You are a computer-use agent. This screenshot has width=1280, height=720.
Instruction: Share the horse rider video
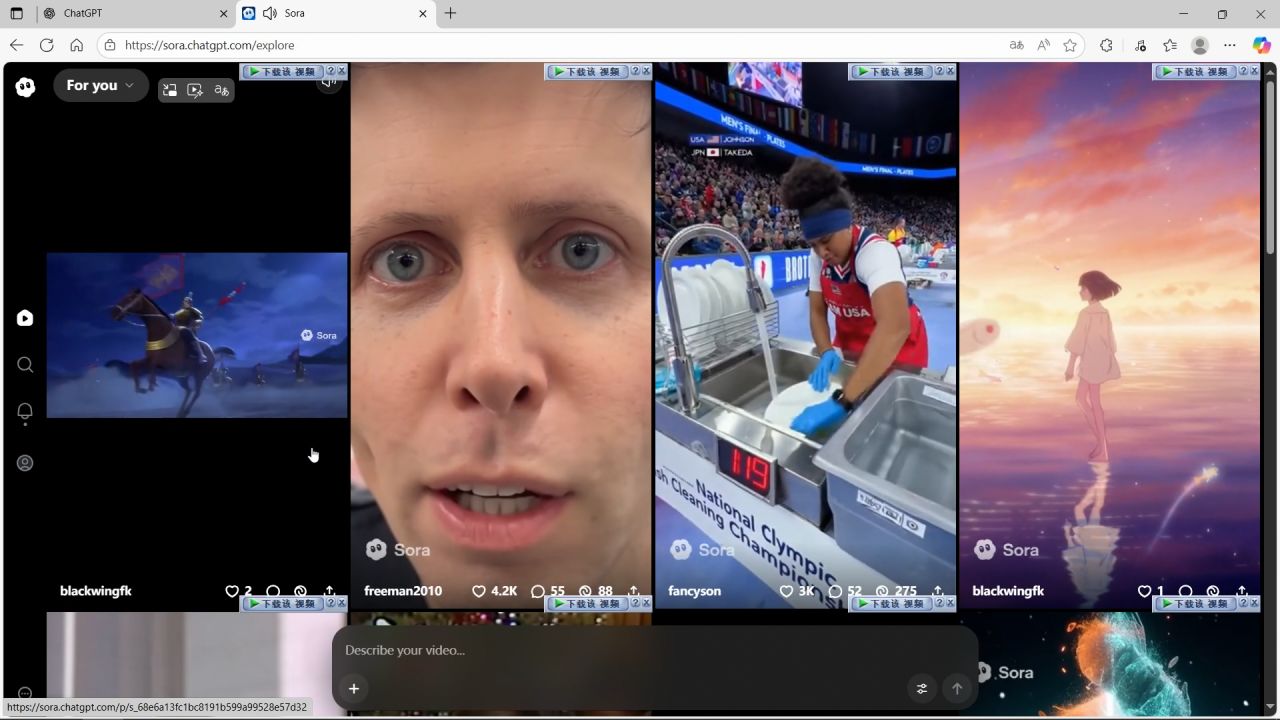[x=329, y=591]
